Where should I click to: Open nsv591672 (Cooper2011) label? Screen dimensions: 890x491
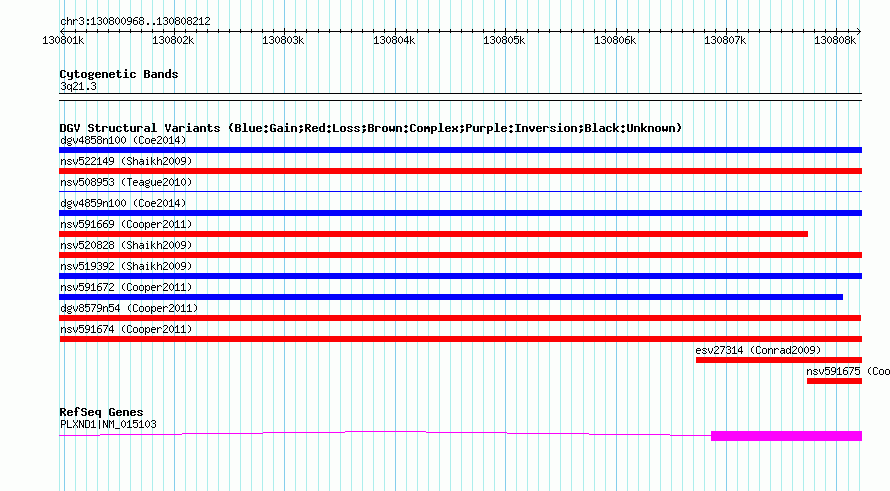point(126,287)
